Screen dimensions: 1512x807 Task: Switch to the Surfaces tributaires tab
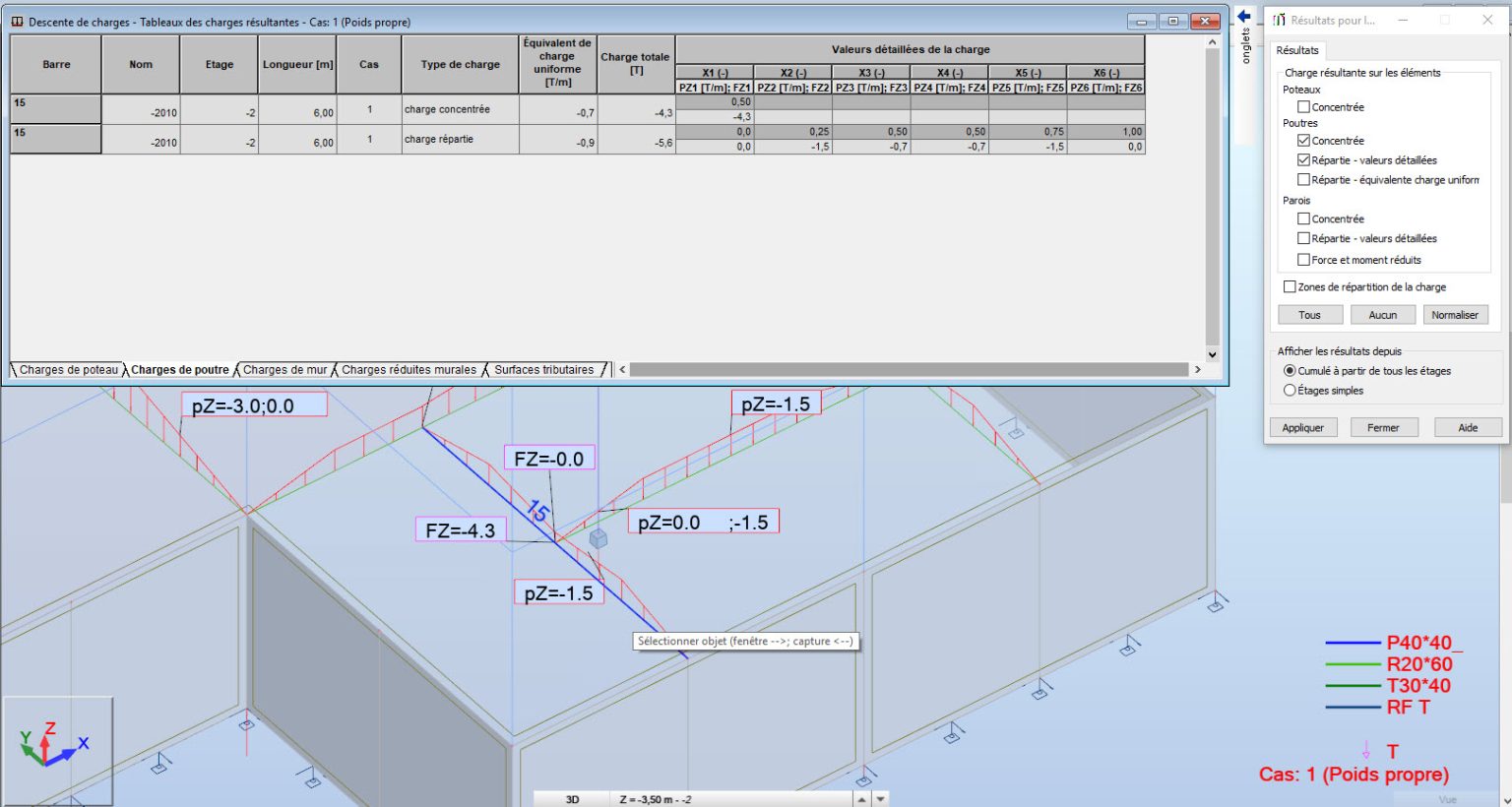click(544, 369)
